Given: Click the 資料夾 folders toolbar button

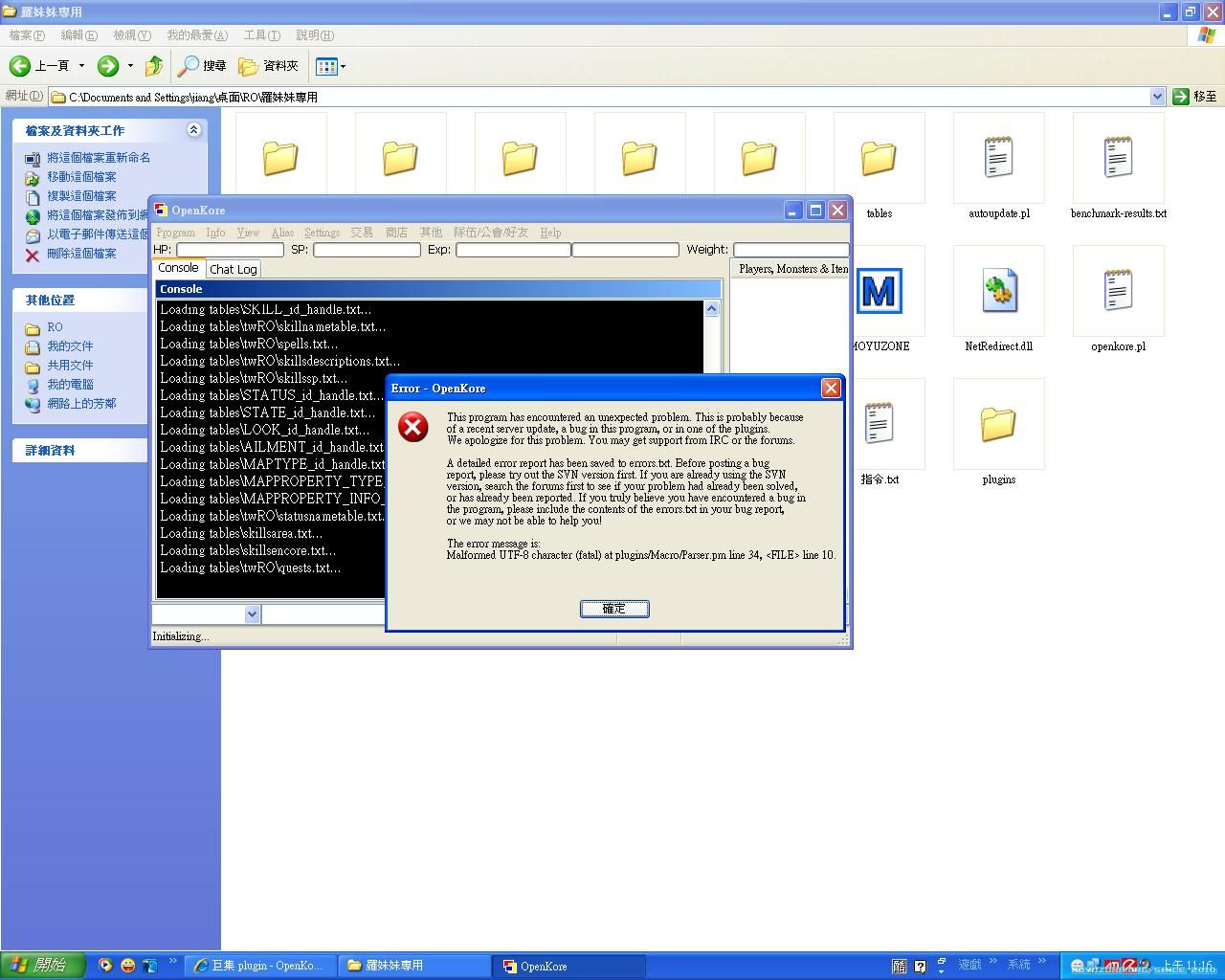Looking at the screenshot, I should pos(269,66).
